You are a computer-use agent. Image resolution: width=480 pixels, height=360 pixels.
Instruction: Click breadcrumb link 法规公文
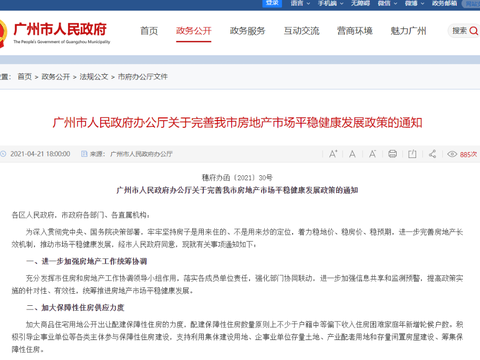point(94,77)
